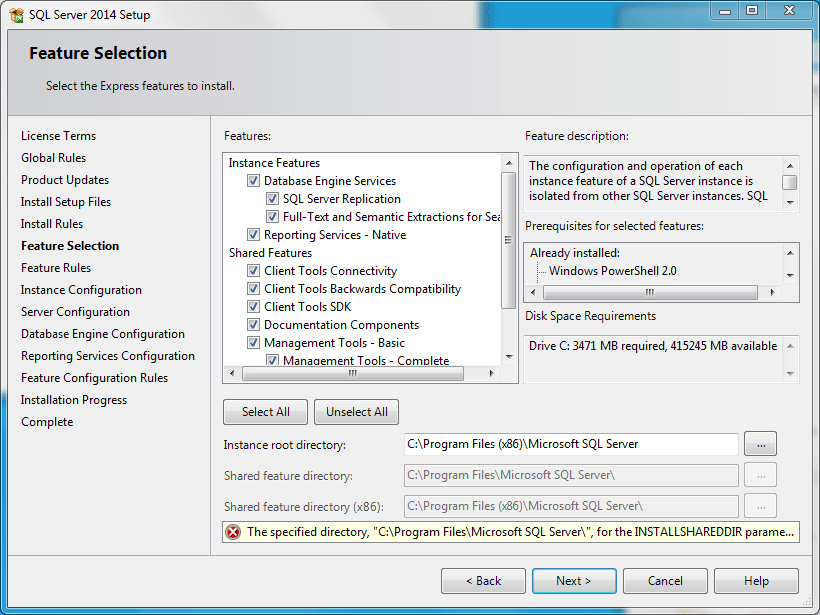Uncheck the Database Engine Services feature
Viewport: 820px width, 615px height.
(253, 181)
